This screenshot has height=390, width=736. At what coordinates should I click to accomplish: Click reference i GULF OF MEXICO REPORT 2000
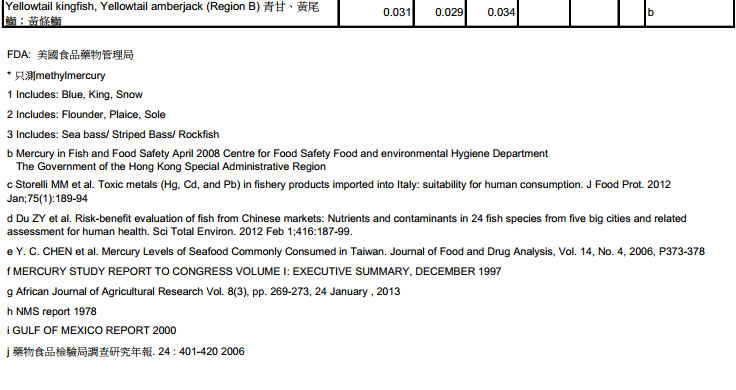click(92, 331)
